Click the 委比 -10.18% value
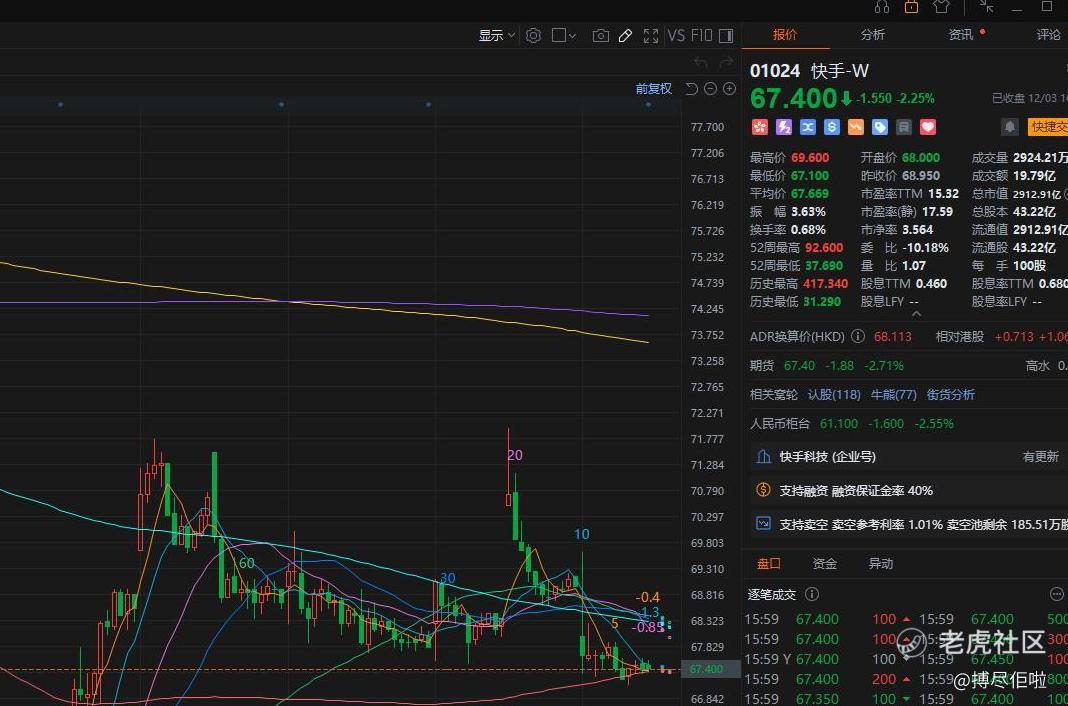1068x706 pixels. (926, 248)
